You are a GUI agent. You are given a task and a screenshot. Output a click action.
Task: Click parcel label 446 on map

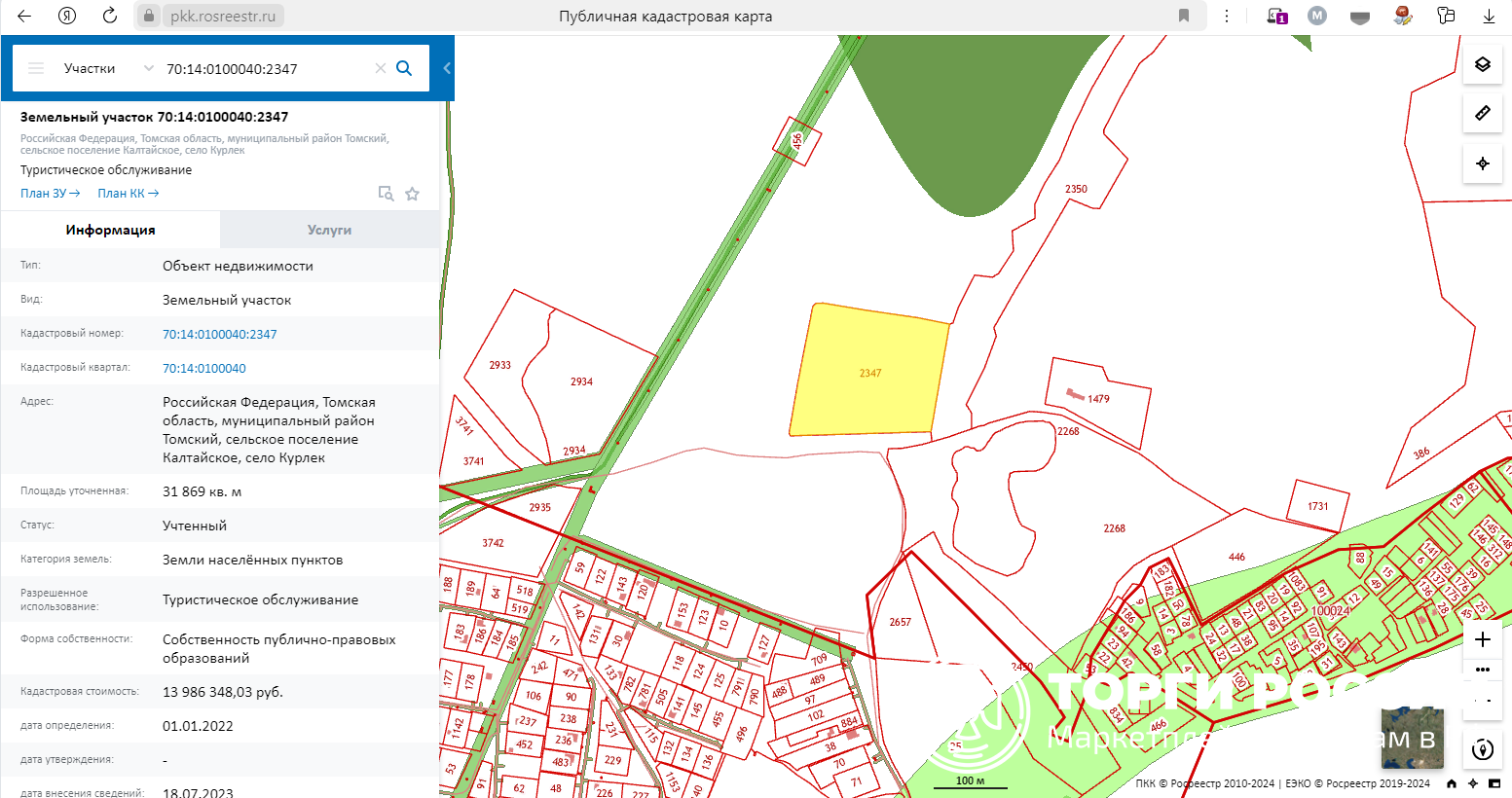point(1236,557)
